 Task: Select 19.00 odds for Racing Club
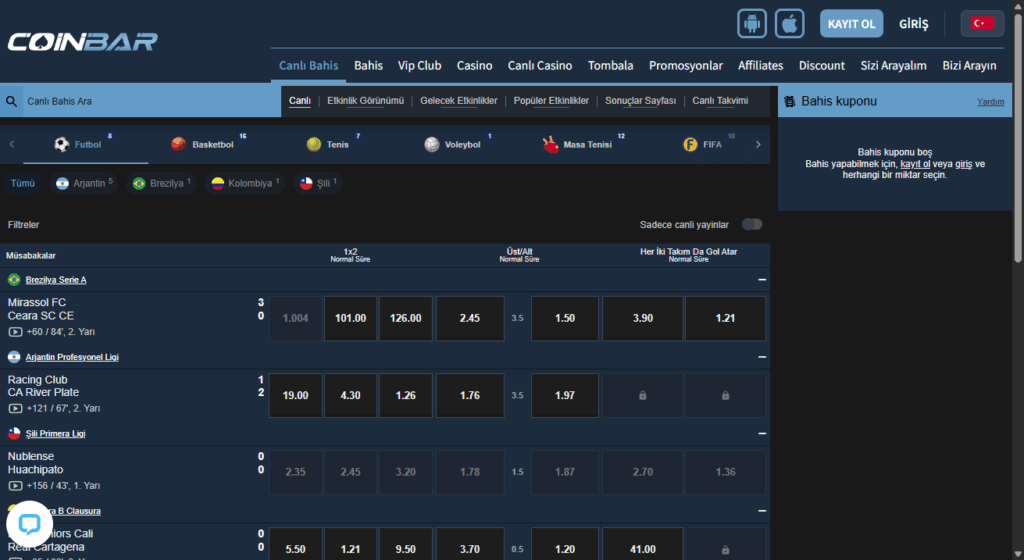tap(295, 396)
